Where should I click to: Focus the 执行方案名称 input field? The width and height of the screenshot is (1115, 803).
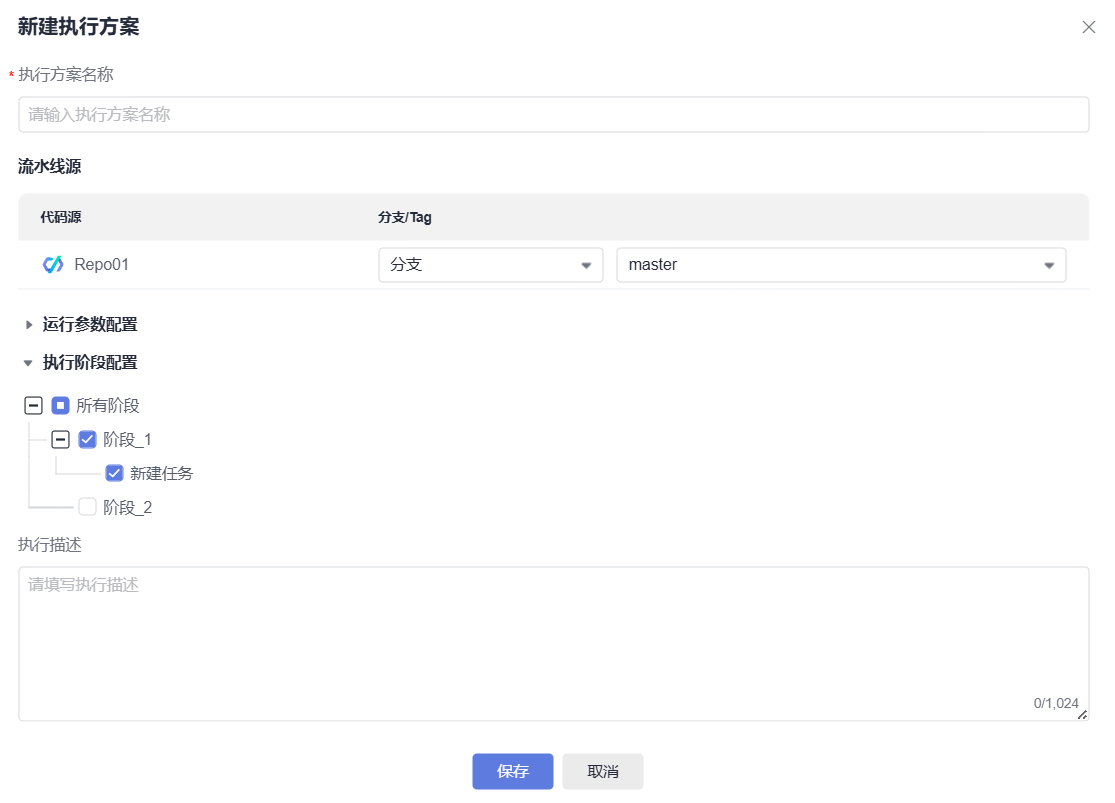(553, 115)
